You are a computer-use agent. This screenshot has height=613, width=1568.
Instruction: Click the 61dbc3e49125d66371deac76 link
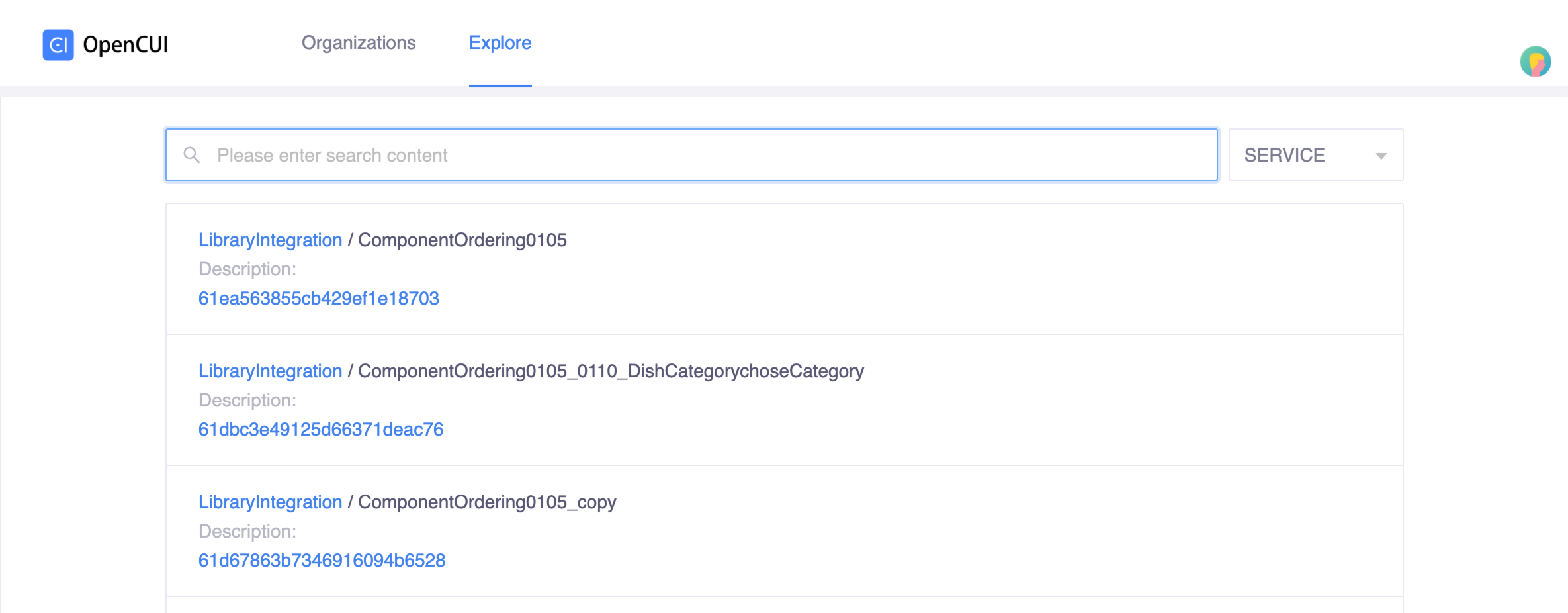click(321, 430)
